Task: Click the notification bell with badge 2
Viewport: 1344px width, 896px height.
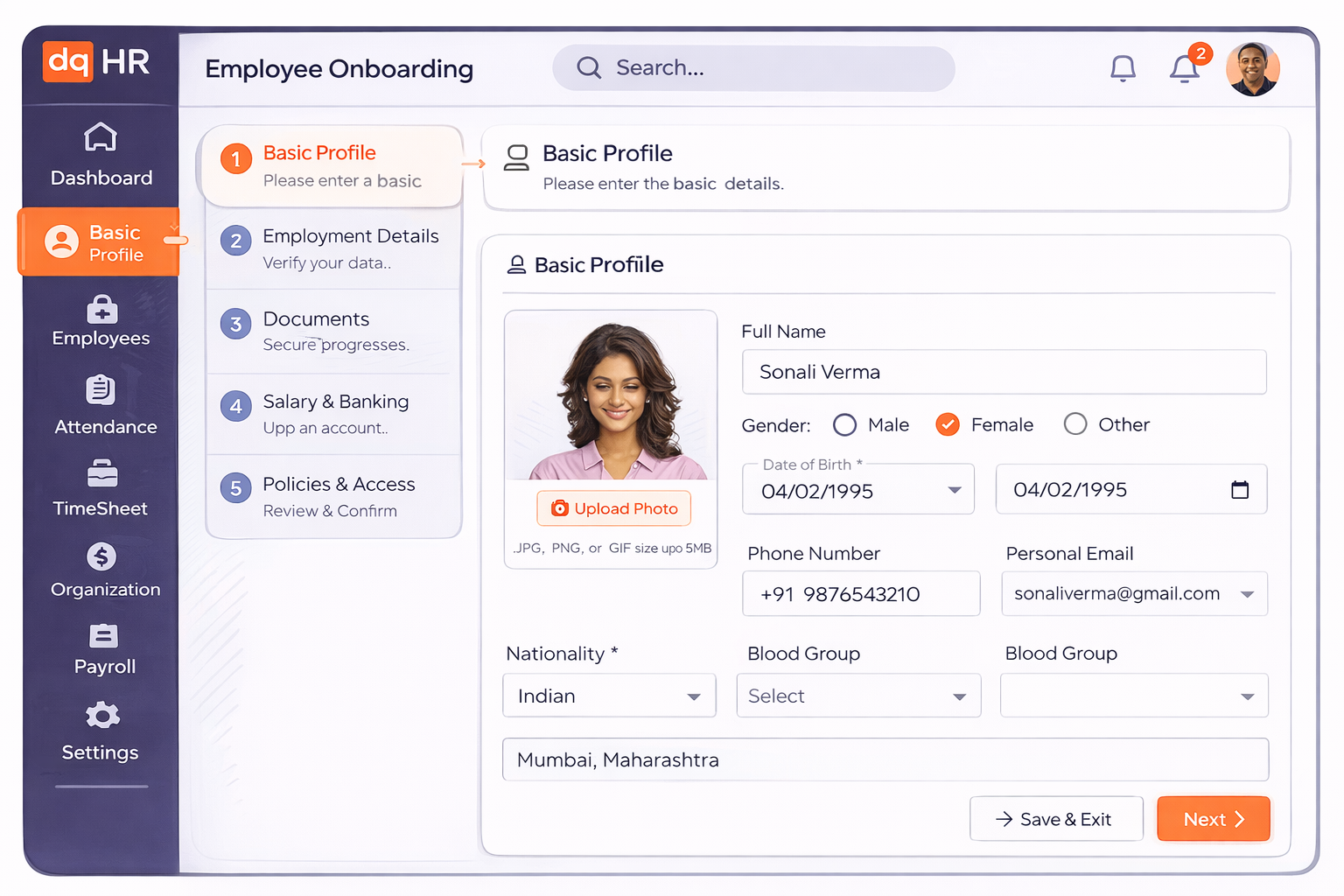Action: point(1184,68)
